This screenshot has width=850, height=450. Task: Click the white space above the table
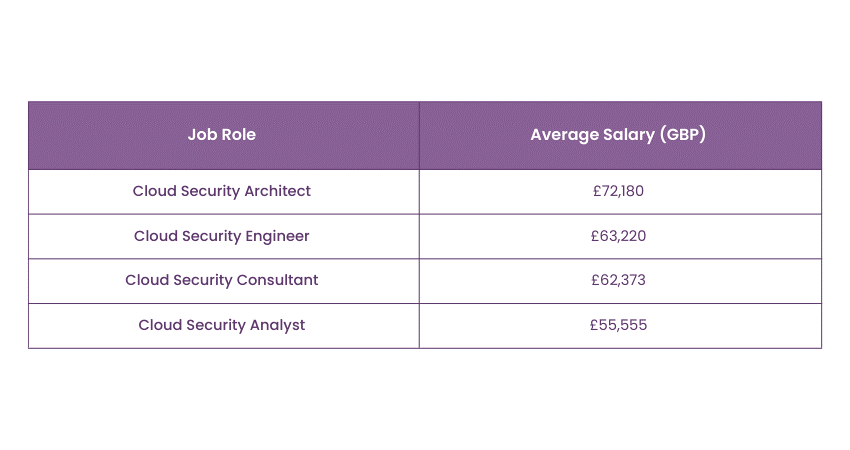(425, 50)
